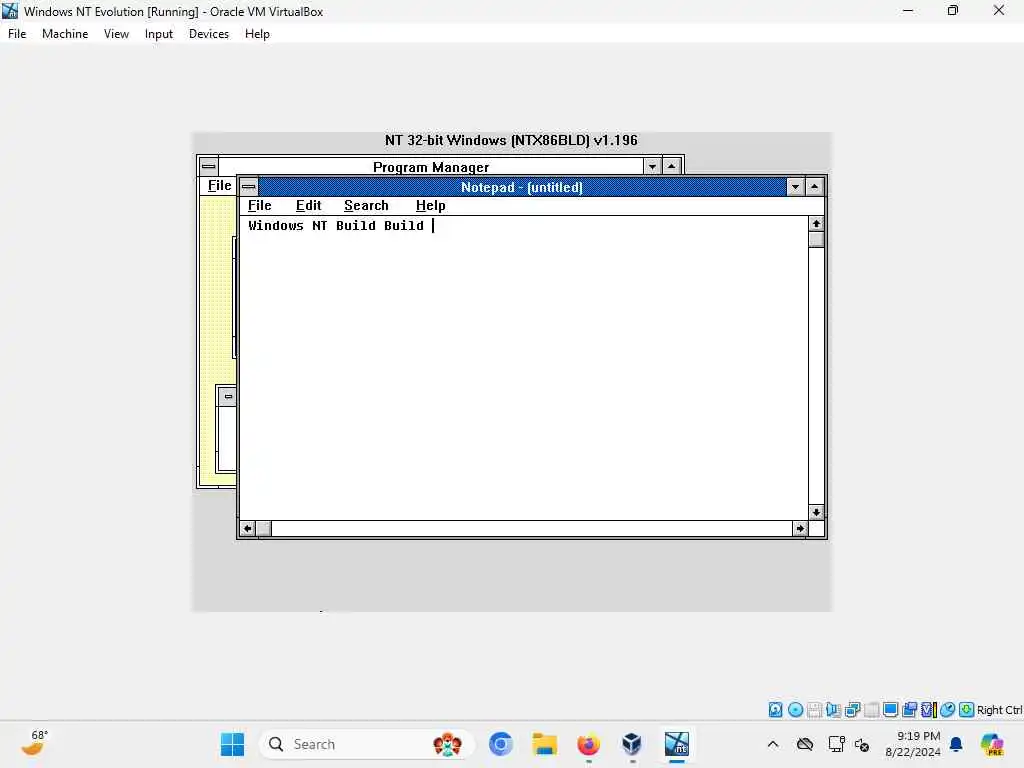Open the VirtualBox File menu
This screenshot has width=1024, height=768.
pos(17,34)
